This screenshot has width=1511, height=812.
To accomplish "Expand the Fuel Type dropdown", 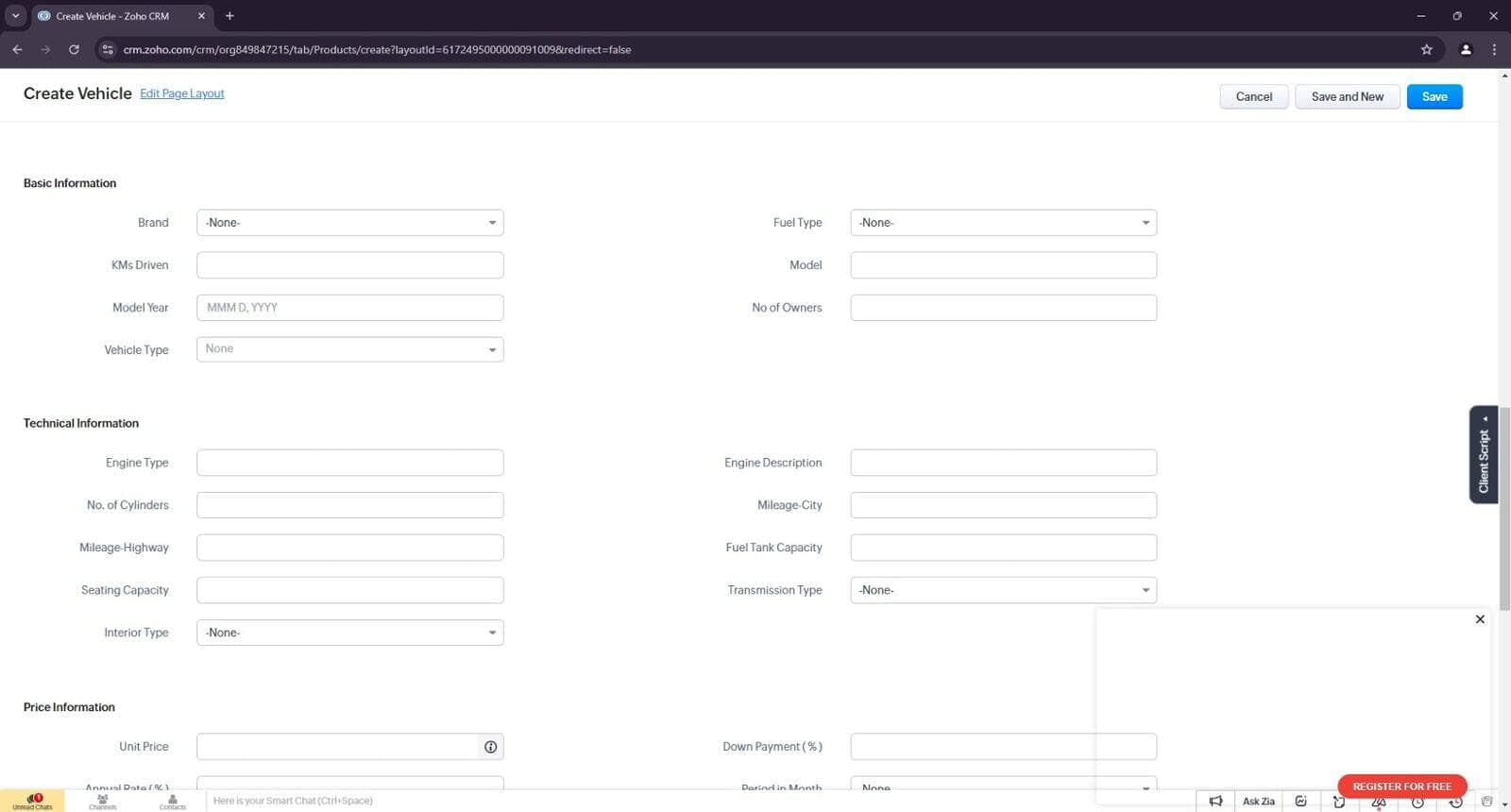I will (1003, 223).
